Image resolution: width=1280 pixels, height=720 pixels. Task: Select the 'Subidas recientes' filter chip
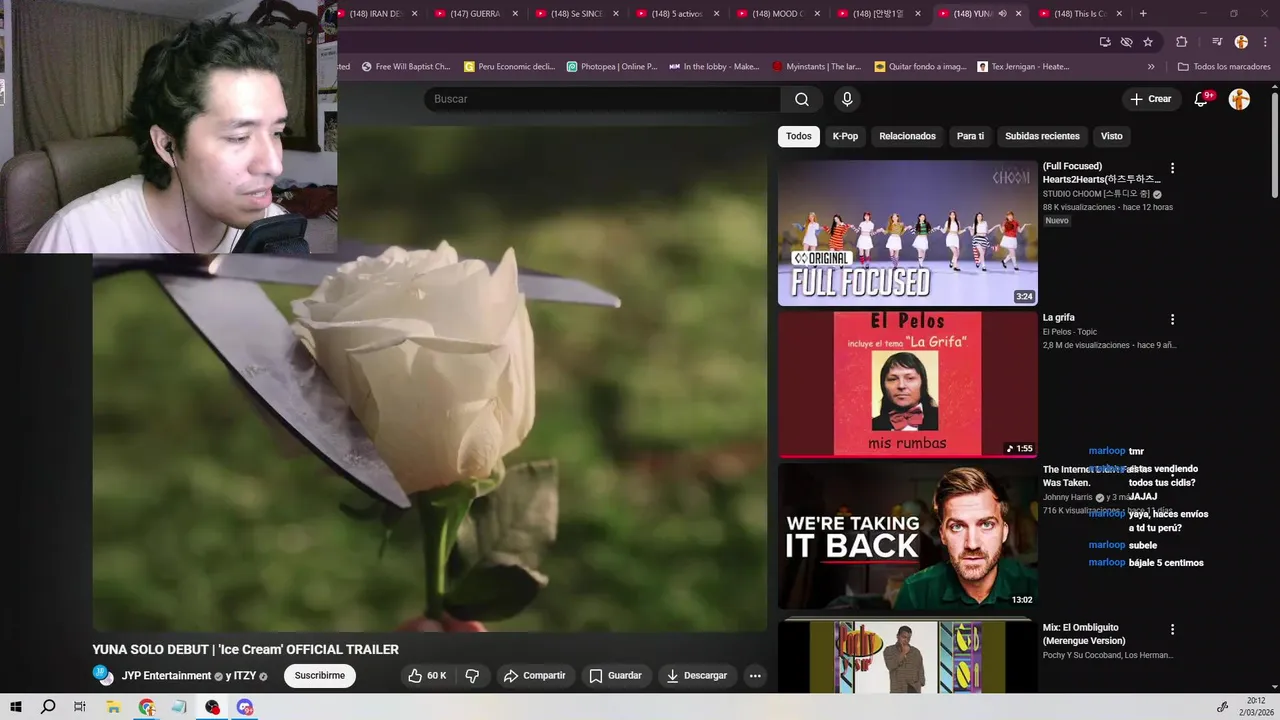pos(1042,136)
